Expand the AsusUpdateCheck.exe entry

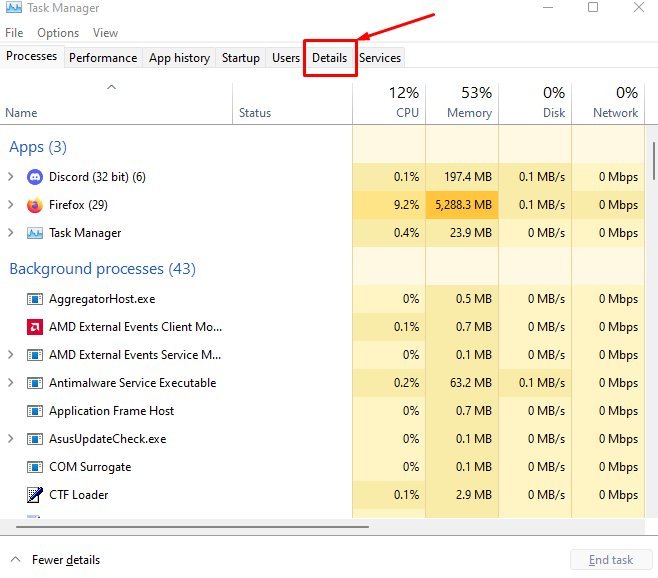click(x=10, y=439)
